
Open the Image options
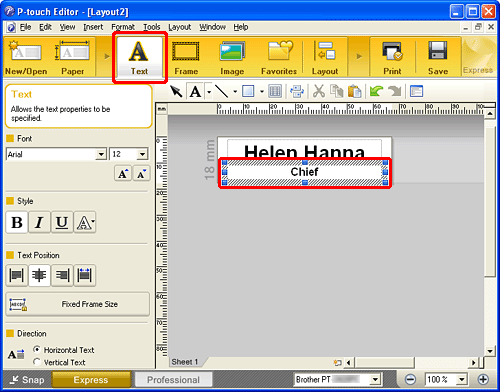pos(232,57)
